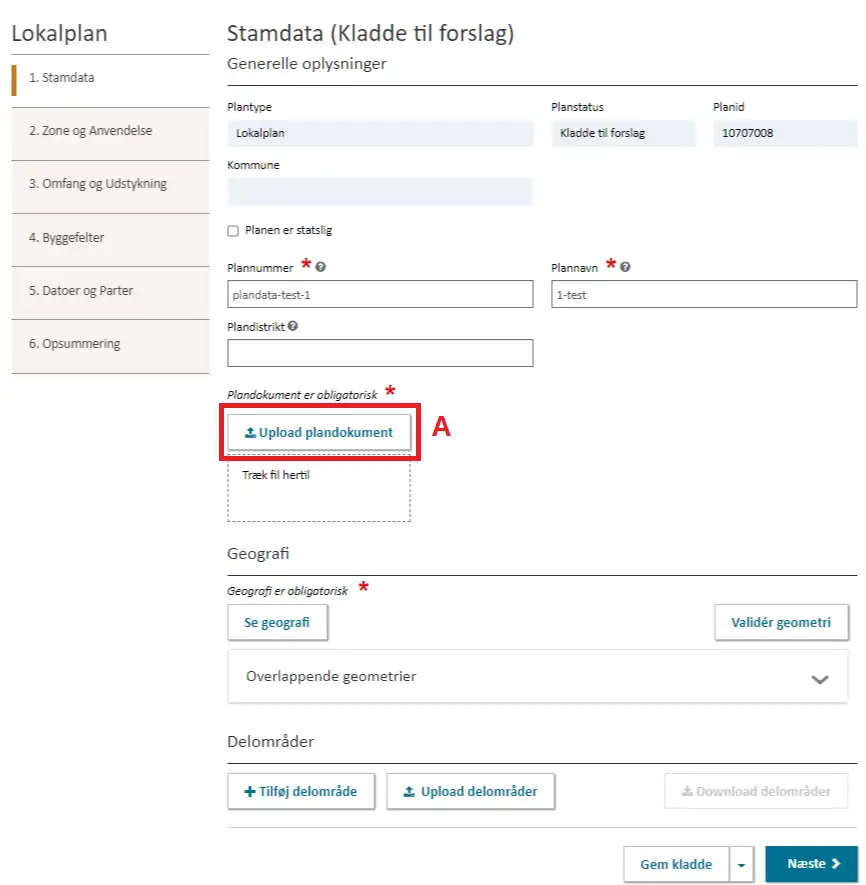Click into the Plandistrikt text field
Screen dimensions: 866x885
(x=380, y=353)
